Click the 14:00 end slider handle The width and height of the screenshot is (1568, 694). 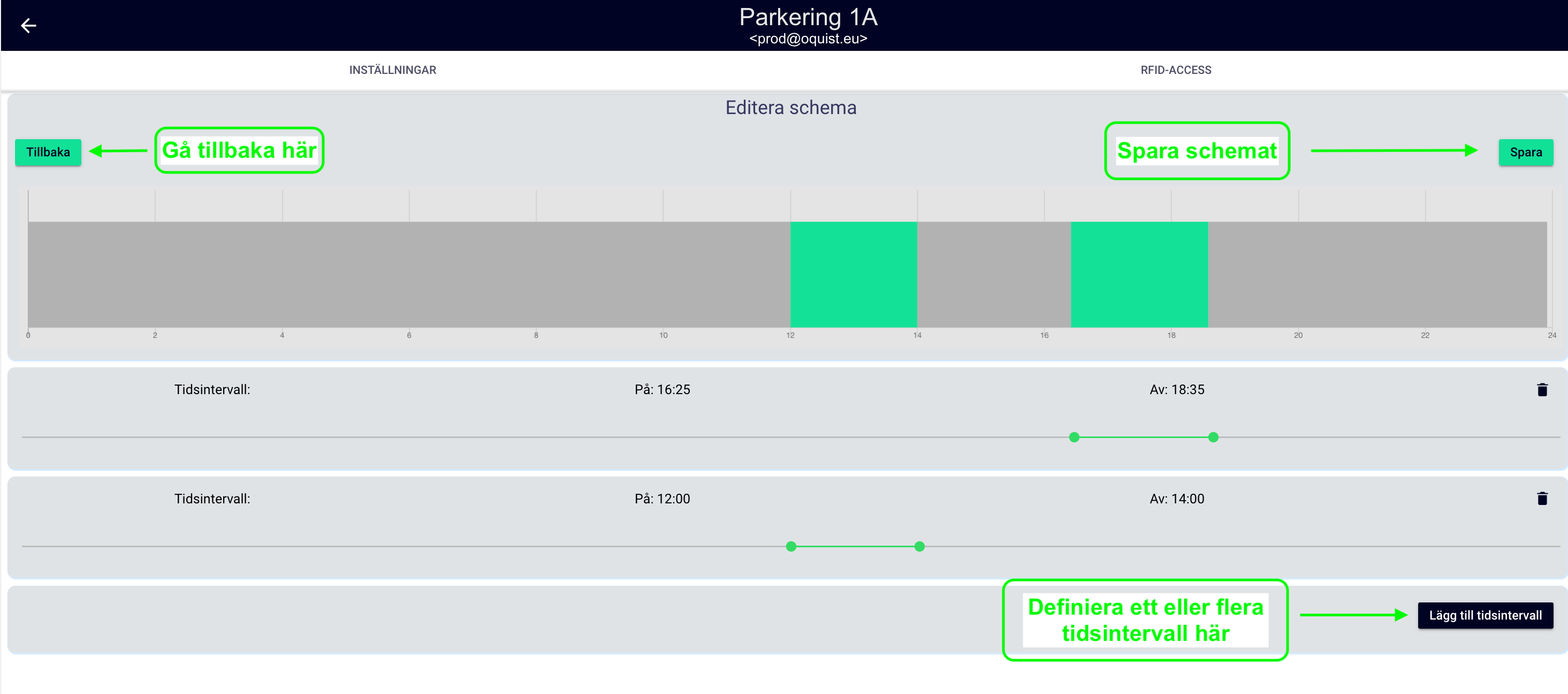tap(919, 546)
